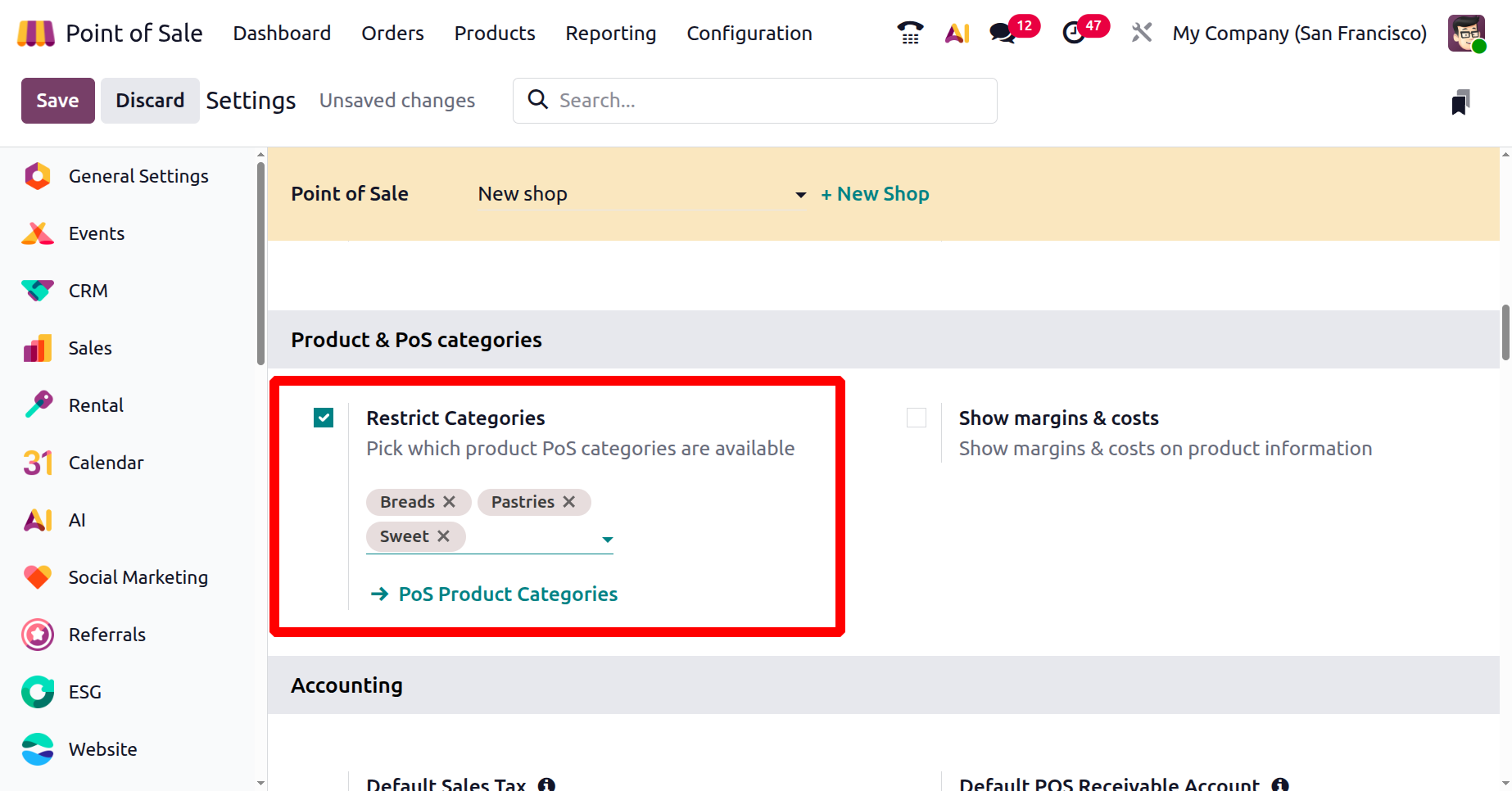Open the PoS categories tag dropdown arrow
1512x791 pixels.
[607, 540]
